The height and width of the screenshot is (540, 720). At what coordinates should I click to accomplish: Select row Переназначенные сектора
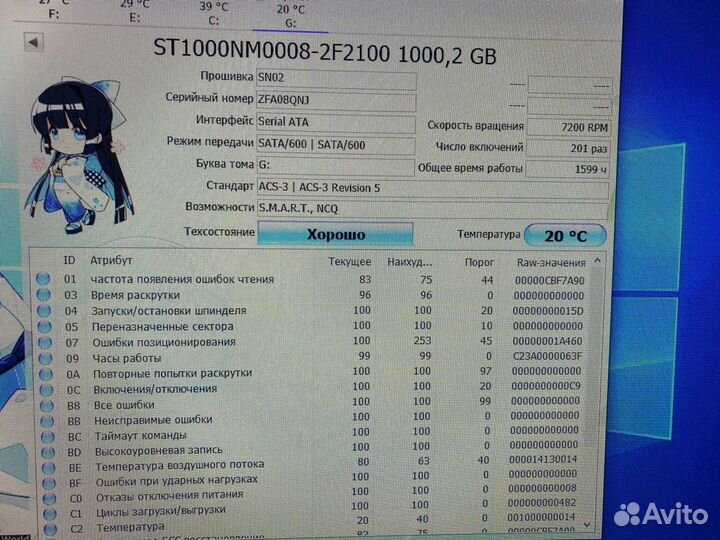[312, 326]
